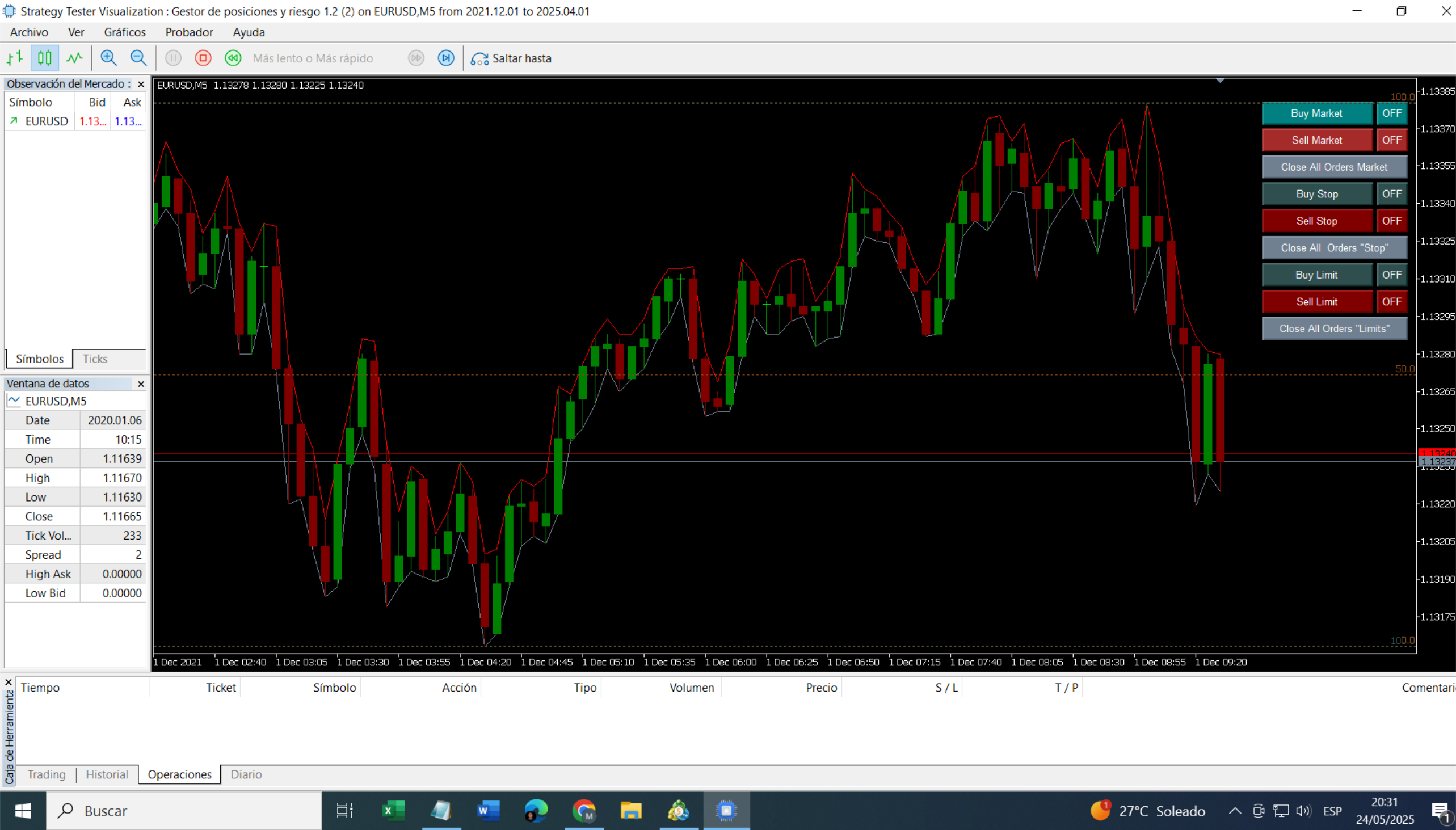Show hidden system tray icons
Viewport: 1456px width, 830px height.
[x=1235, y=811]
